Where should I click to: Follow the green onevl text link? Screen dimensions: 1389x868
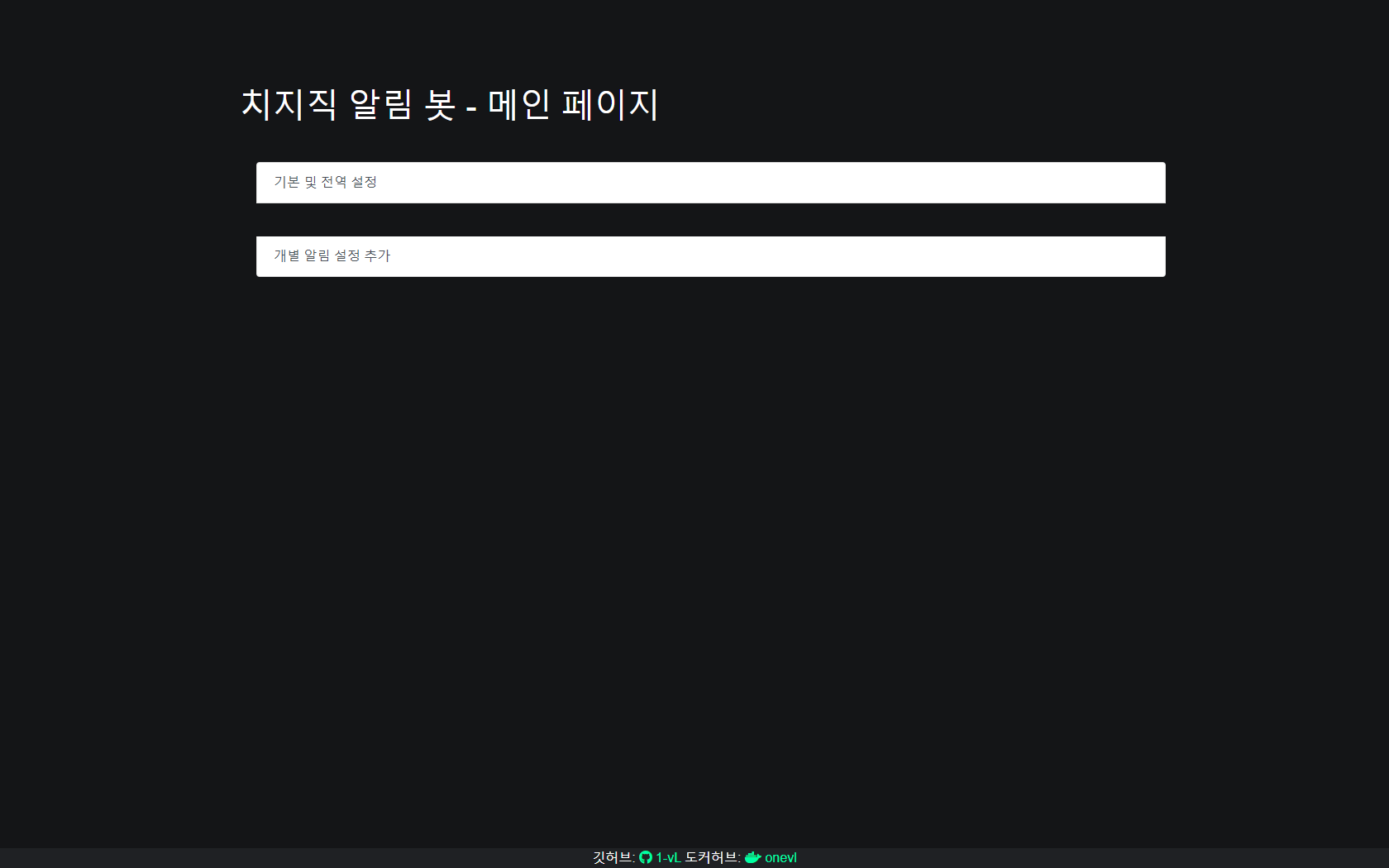click(x=780, y=858)
